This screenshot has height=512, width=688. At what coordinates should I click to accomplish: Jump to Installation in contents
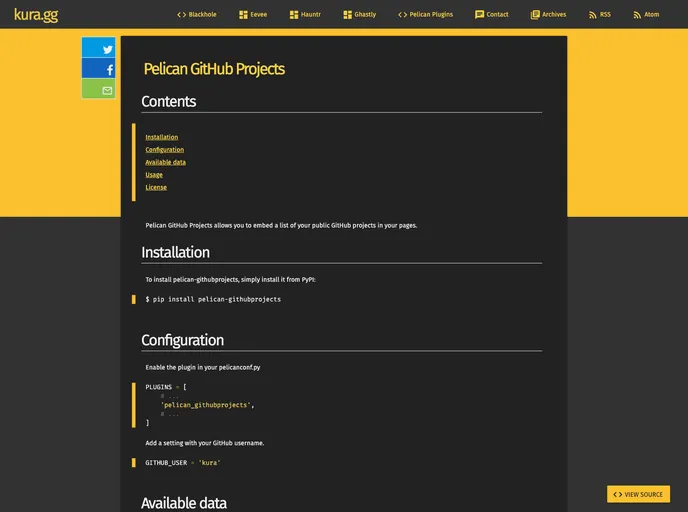click(x=162, y=137)
